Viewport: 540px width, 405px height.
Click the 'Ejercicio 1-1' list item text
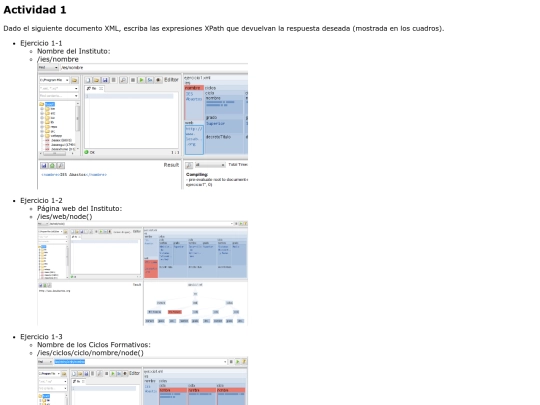pos(41,43)
